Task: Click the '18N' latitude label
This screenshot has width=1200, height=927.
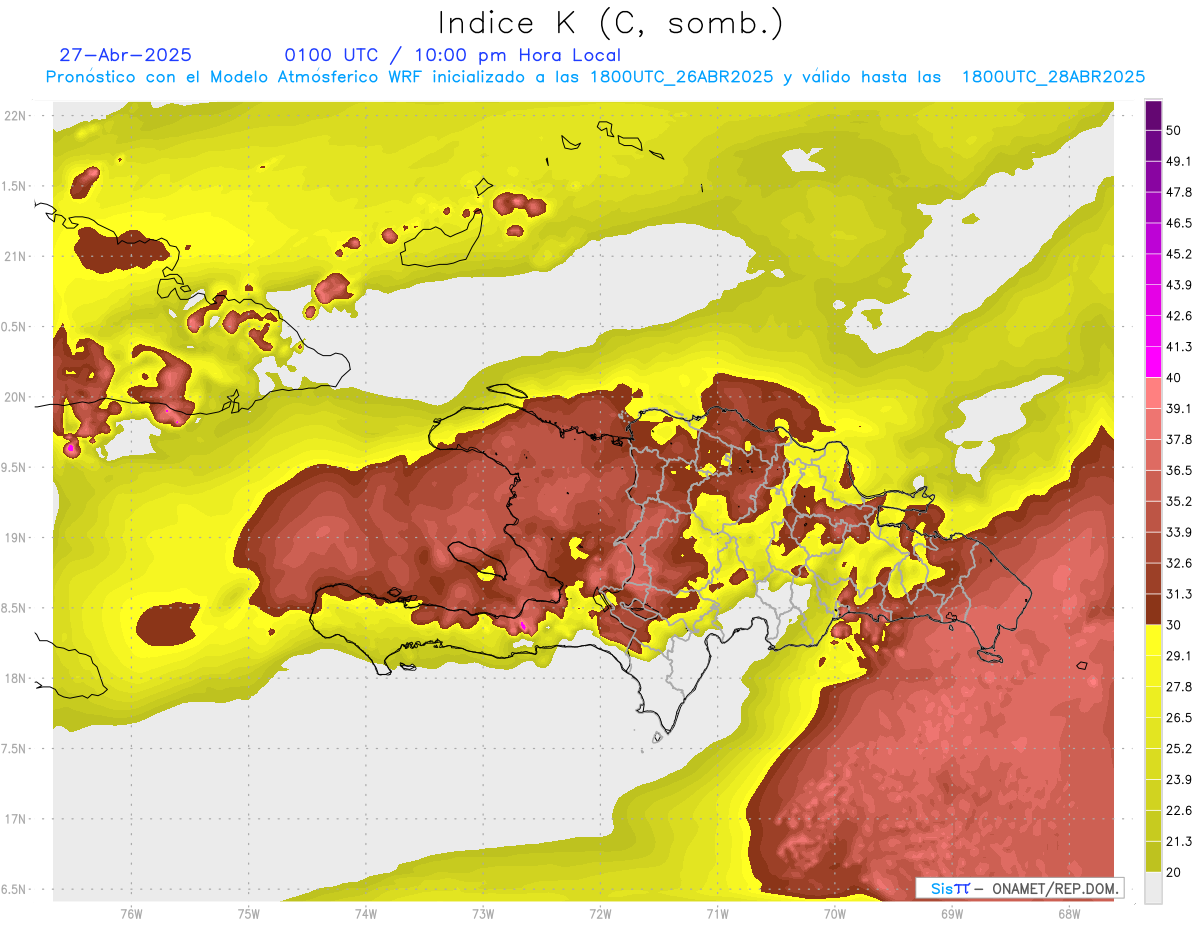Action: point(15,678)
